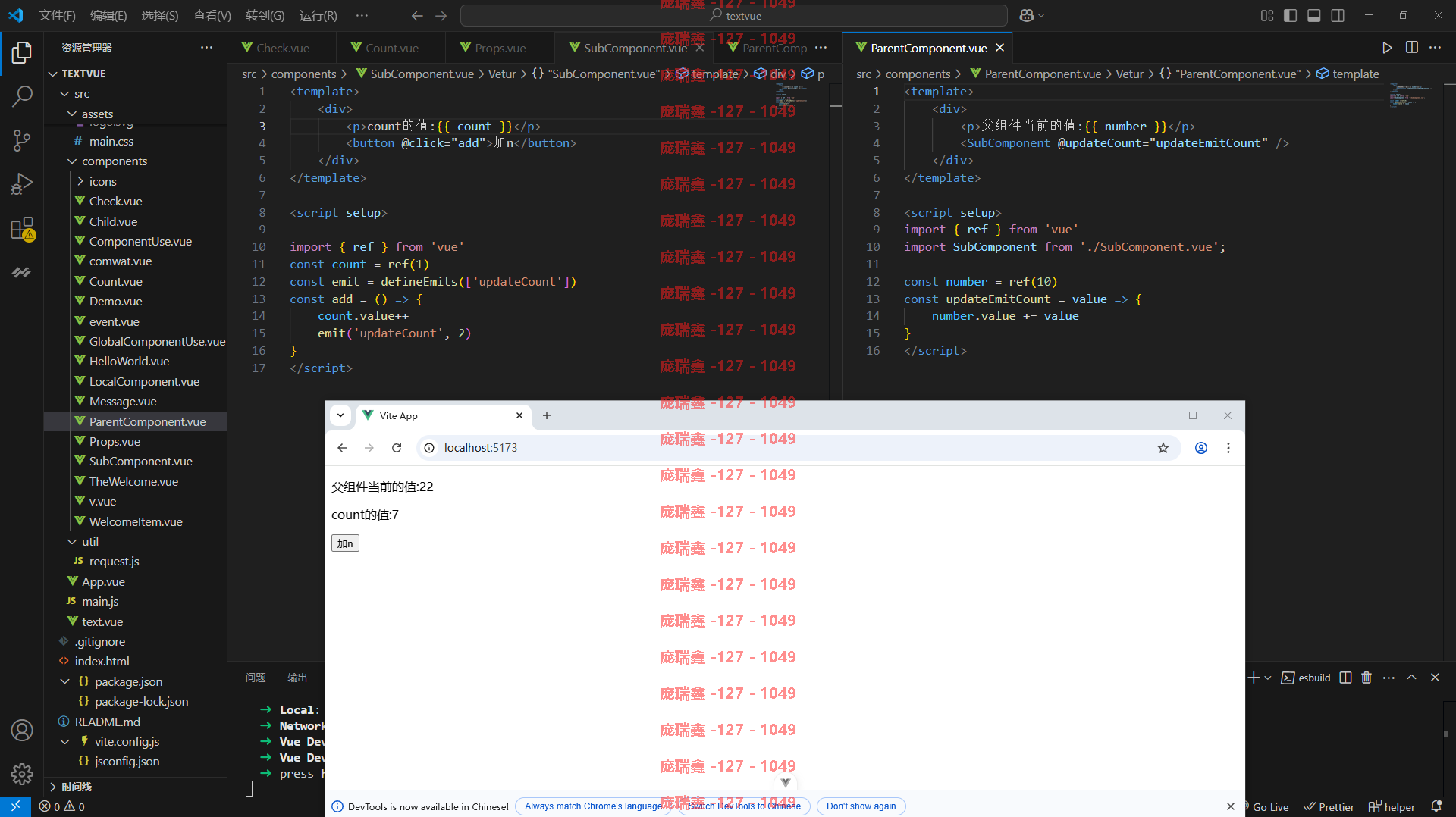Switch to Count.vue tab

point(391,48)
